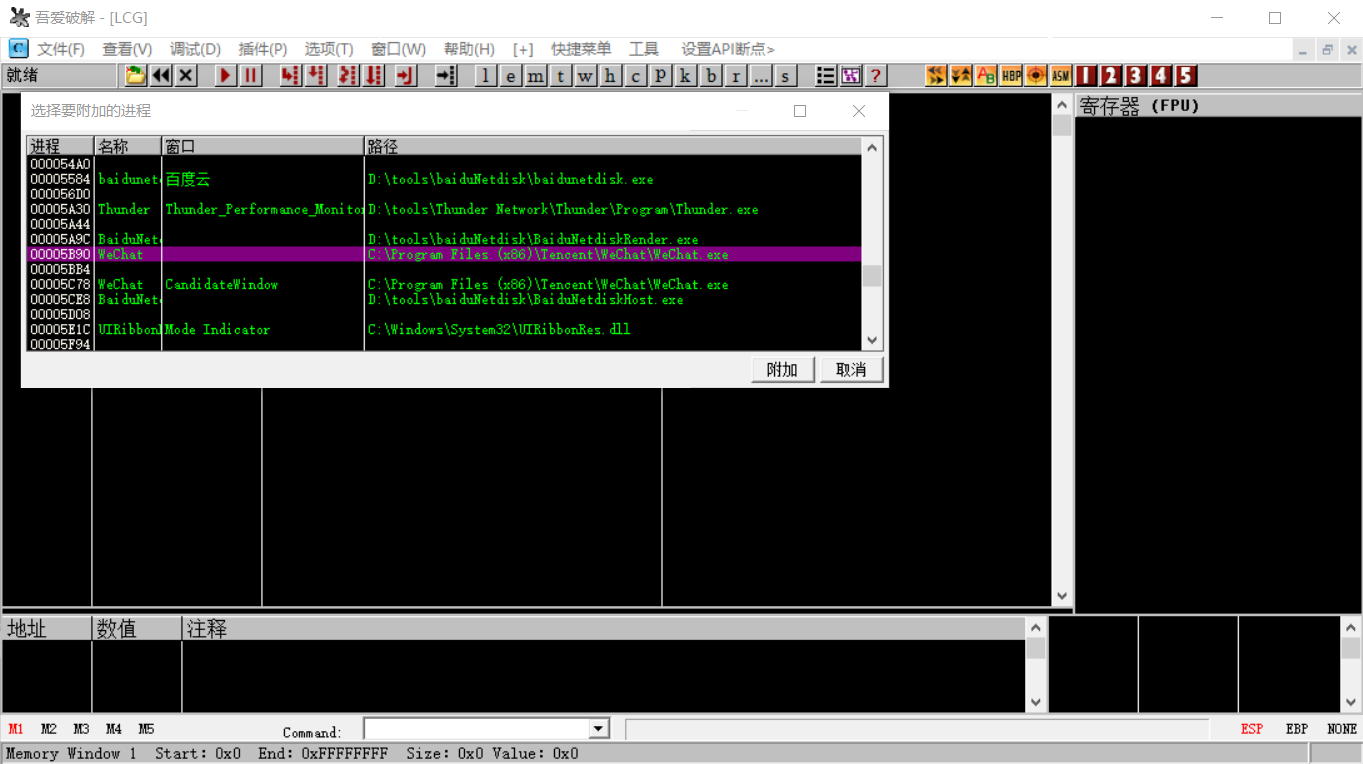Open the 插件(P) plugins menu

click(x=262, y=49)
